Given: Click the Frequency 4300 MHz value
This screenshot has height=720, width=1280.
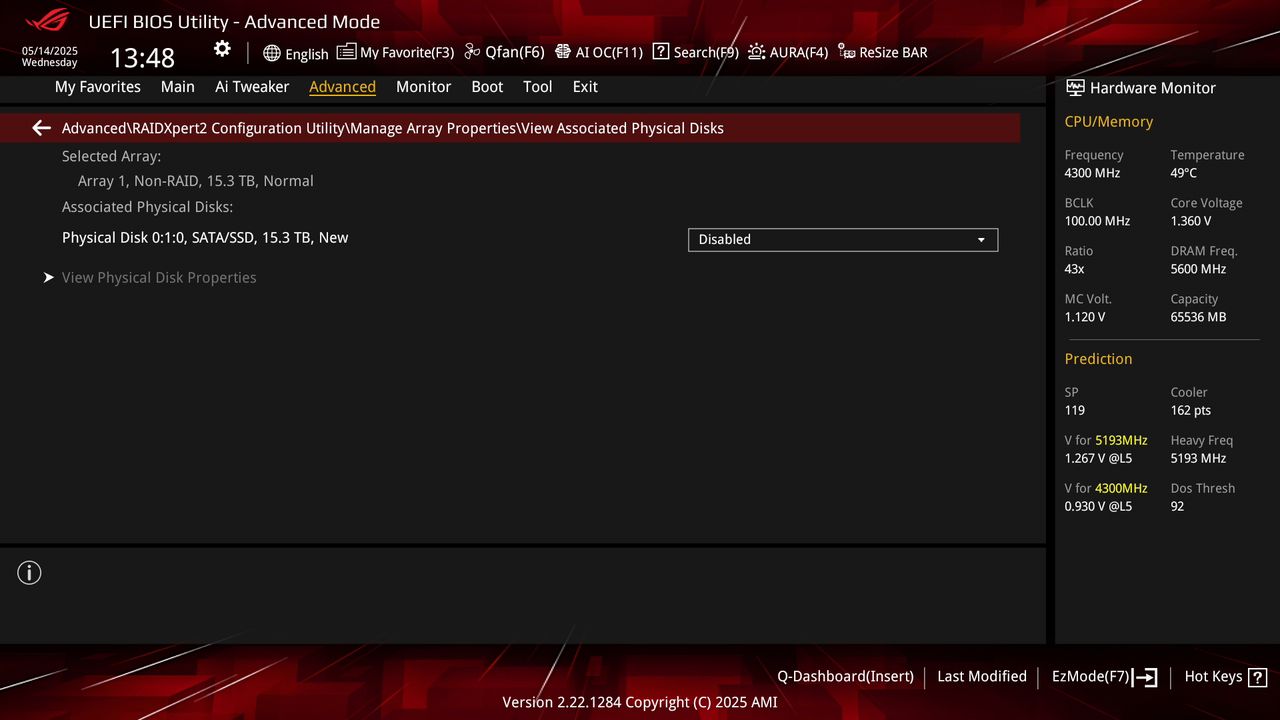Looking at the screenshot, I should 1092,173.
